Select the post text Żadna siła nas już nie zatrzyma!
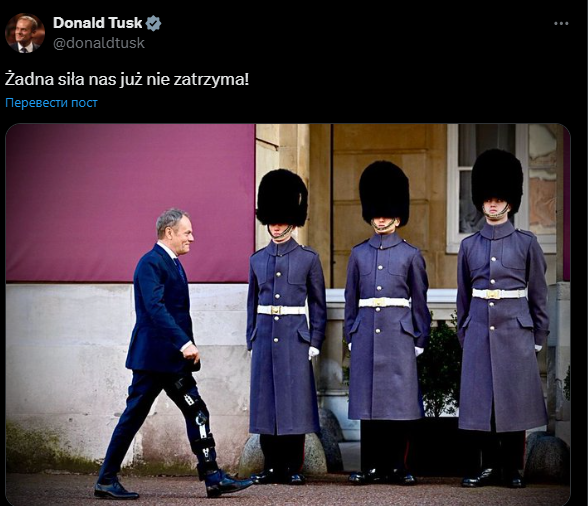Screen dimensions: 588x506 (127, 80)
